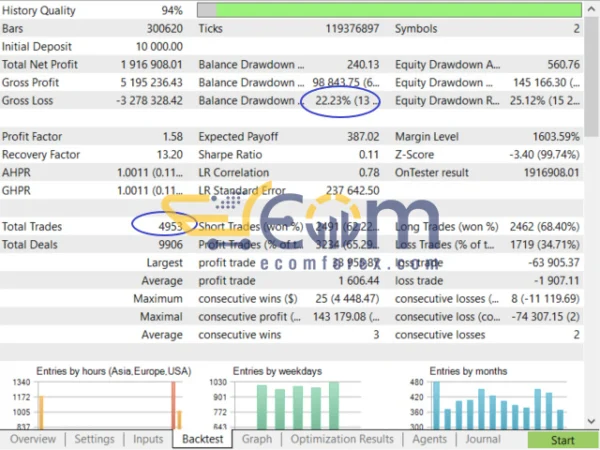Switch to the Graph tab

(x=257, y=439)
